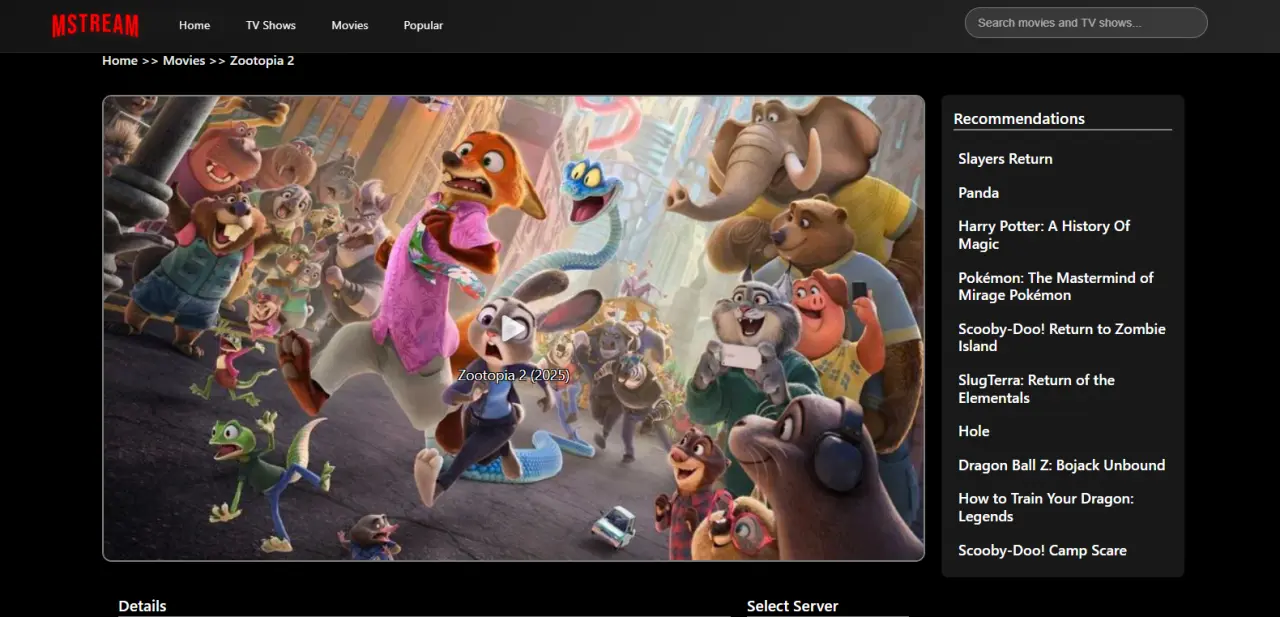Click the Recommendations heading
The height and width of the screenshot is (617, 1280).
pos(1019,119)
